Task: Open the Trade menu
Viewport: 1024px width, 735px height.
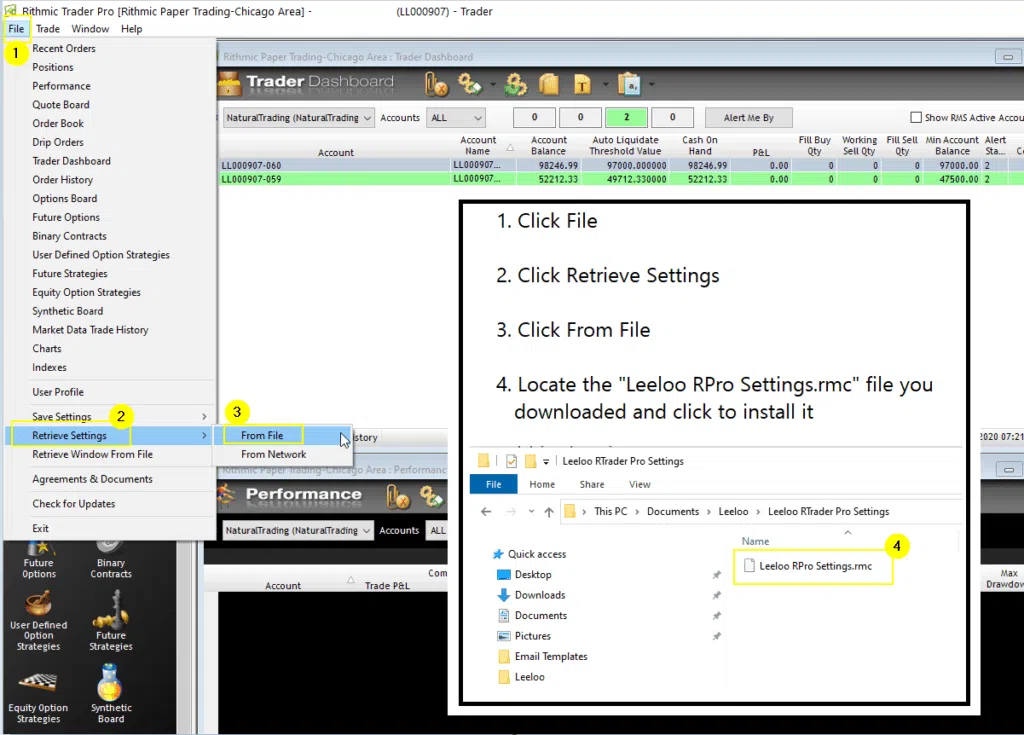Action: click(x=48, y=29)
